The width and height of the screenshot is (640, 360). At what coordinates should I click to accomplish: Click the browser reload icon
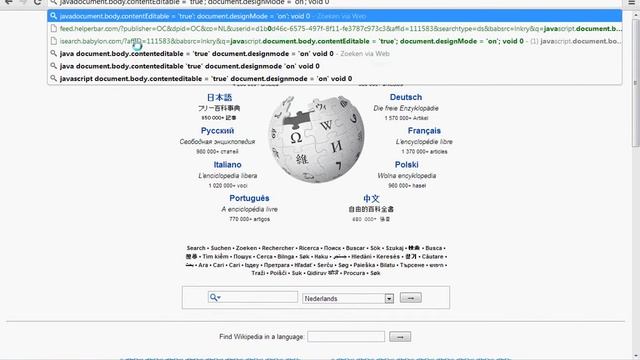[38, 2]
